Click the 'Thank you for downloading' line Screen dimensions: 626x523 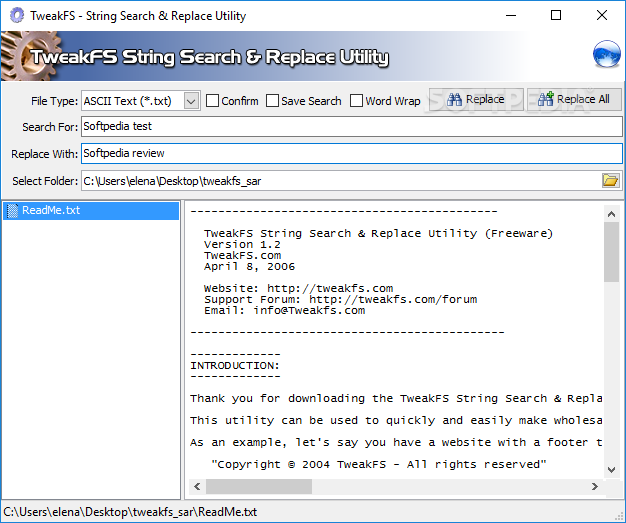coord(396,398)
